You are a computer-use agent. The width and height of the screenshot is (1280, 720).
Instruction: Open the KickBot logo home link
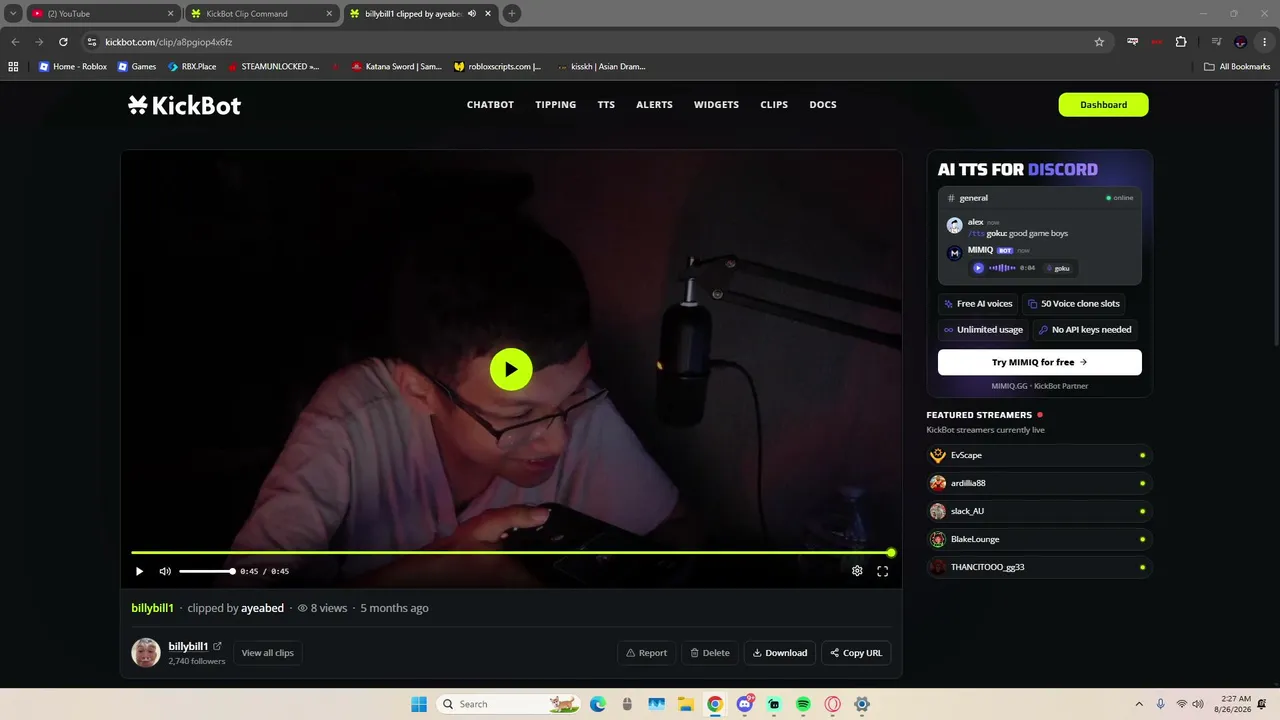(185, 105)
